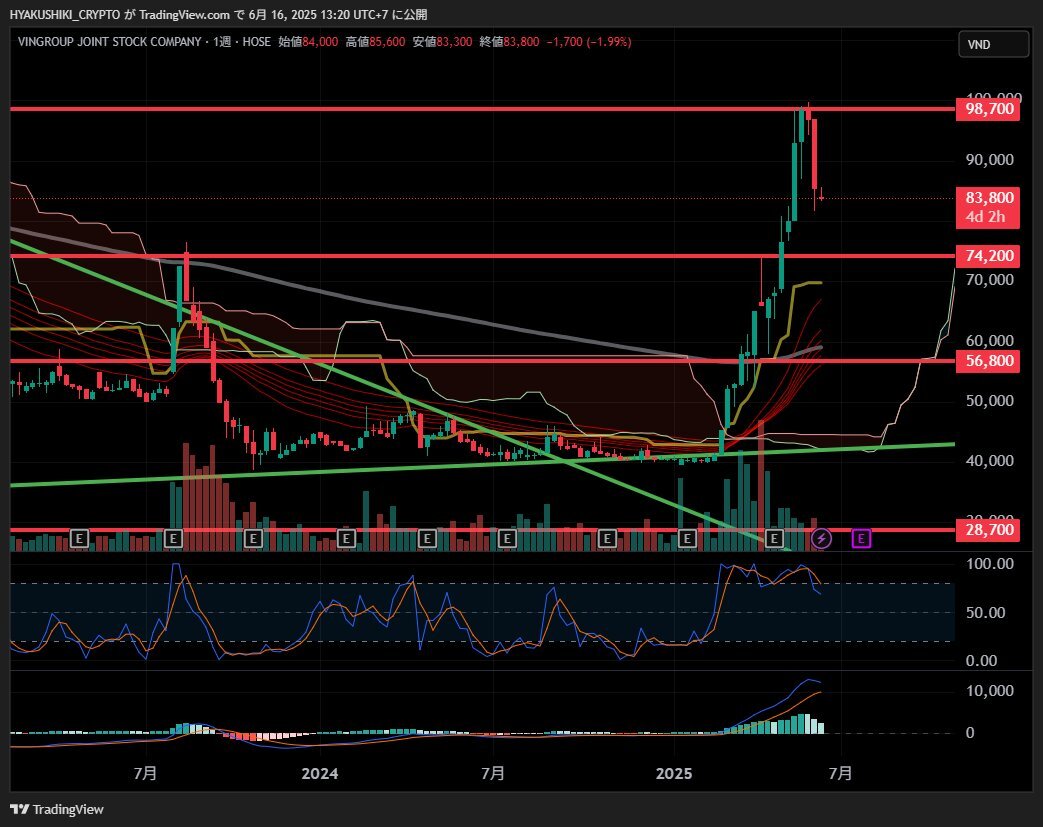This screenshot has height=827, width=1043.
Task: Click the 90,000 price axis label
Action: tap(989, 160)
